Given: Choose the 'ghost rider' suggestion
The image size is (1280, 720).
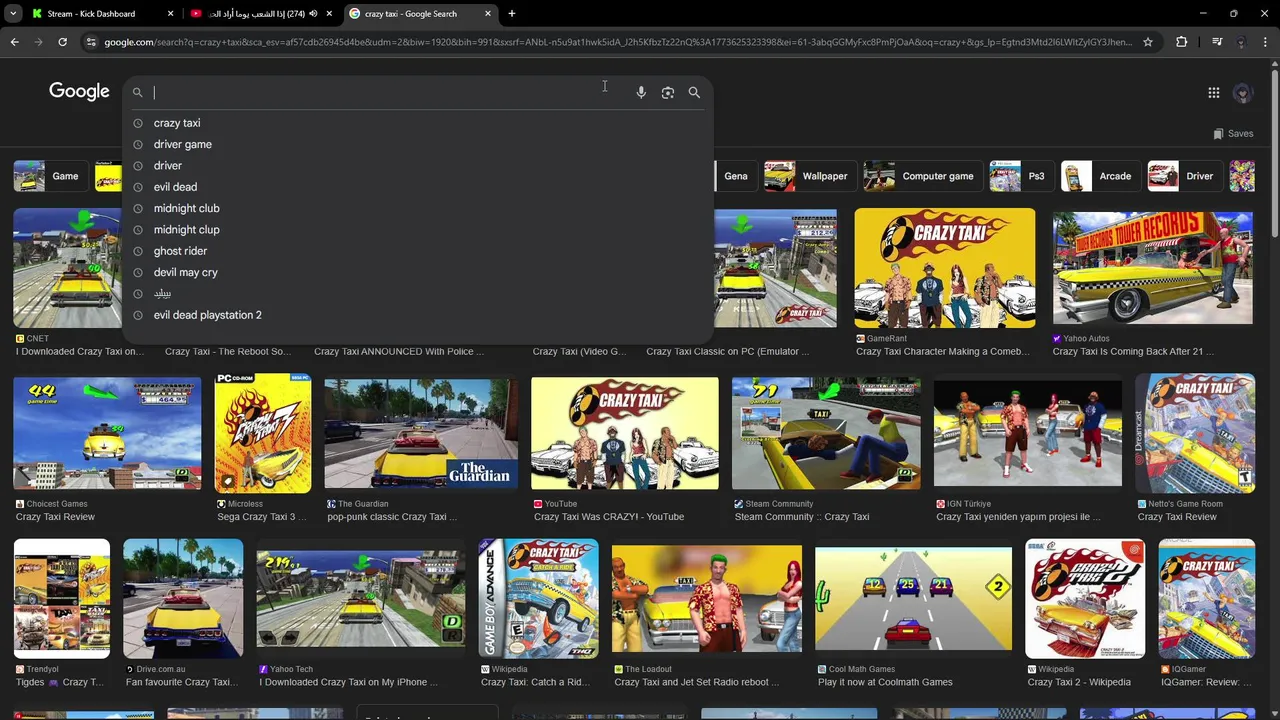Looking at the screenshot, I should (180, 251).
